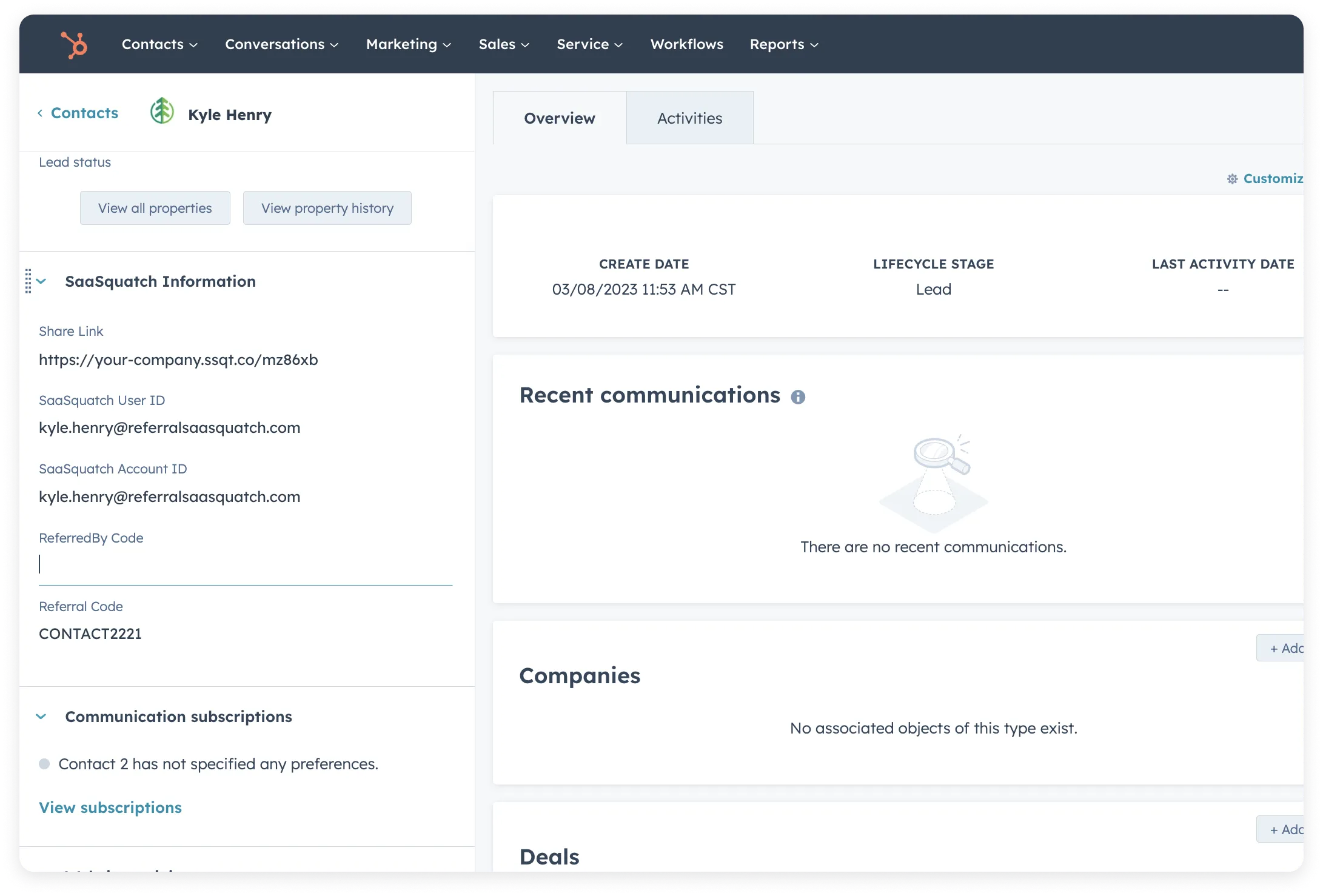Collapse the SaaSquatch Information section

pos(41,281)
